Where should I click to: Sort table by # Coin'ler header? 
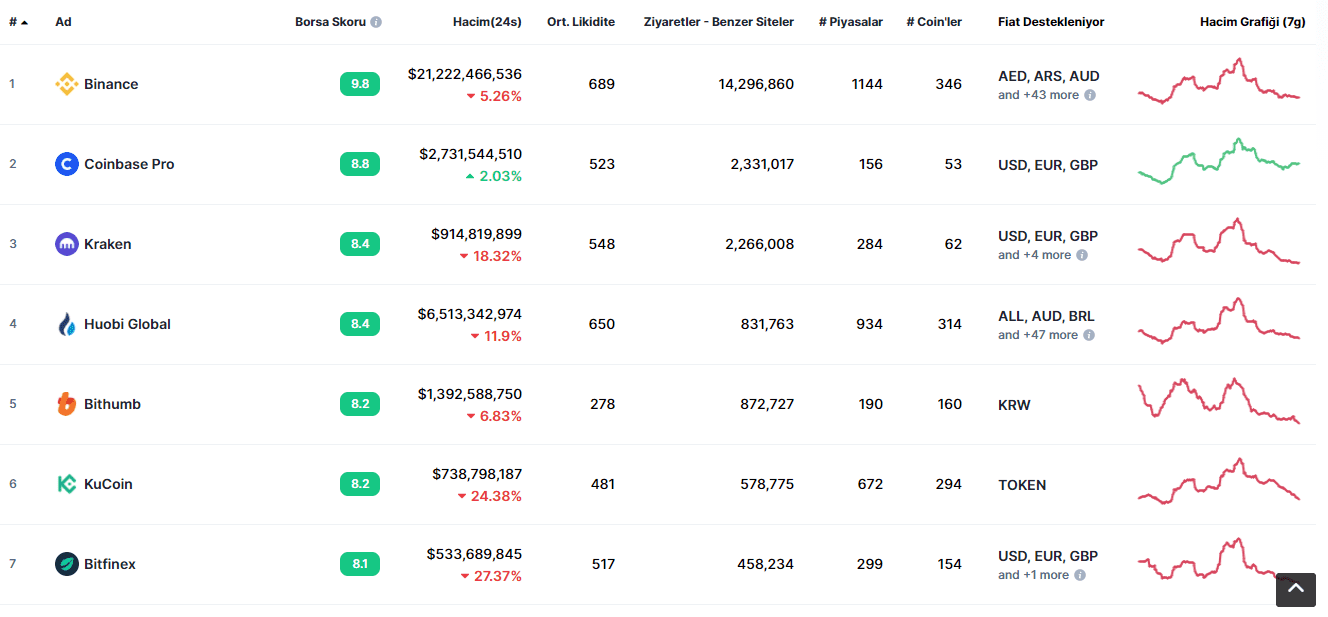pyautogui.click(x=934, y=22)
